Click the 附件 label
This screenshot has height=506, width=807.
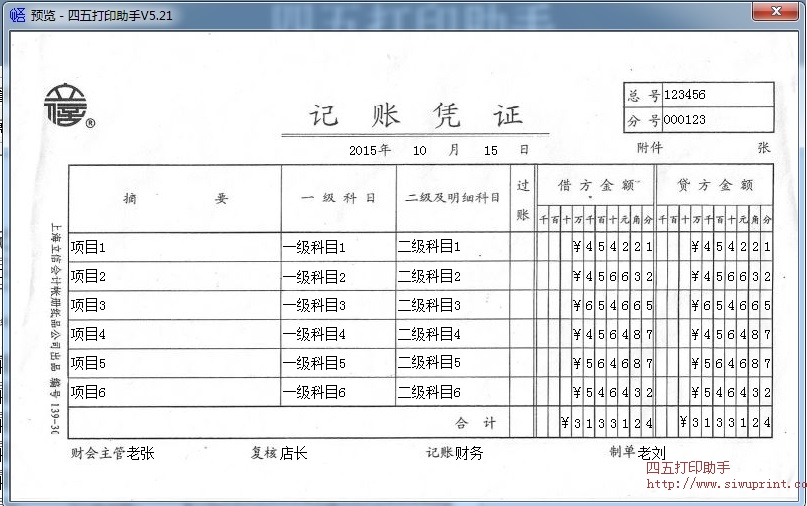[x=650, y=148]
